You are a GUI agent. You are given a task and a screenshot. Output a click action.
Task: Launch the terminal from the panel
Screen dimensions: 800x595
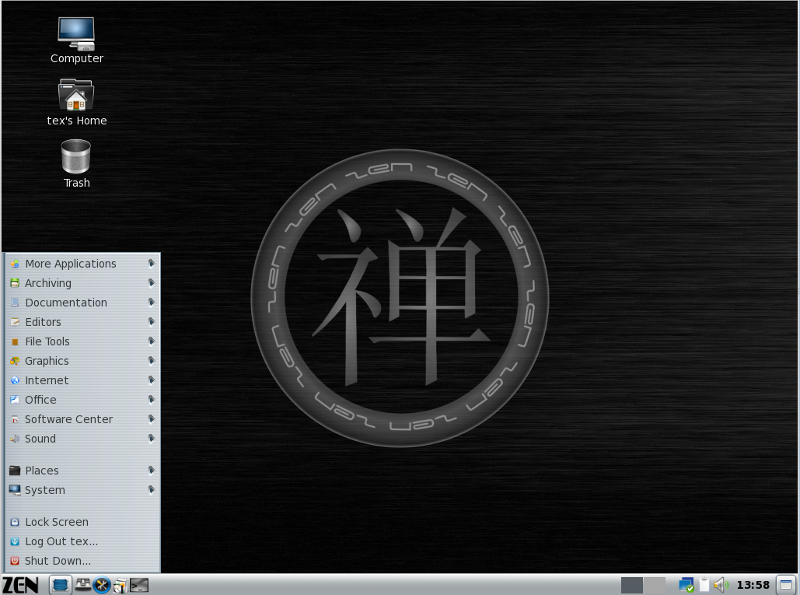pos(139,585)
